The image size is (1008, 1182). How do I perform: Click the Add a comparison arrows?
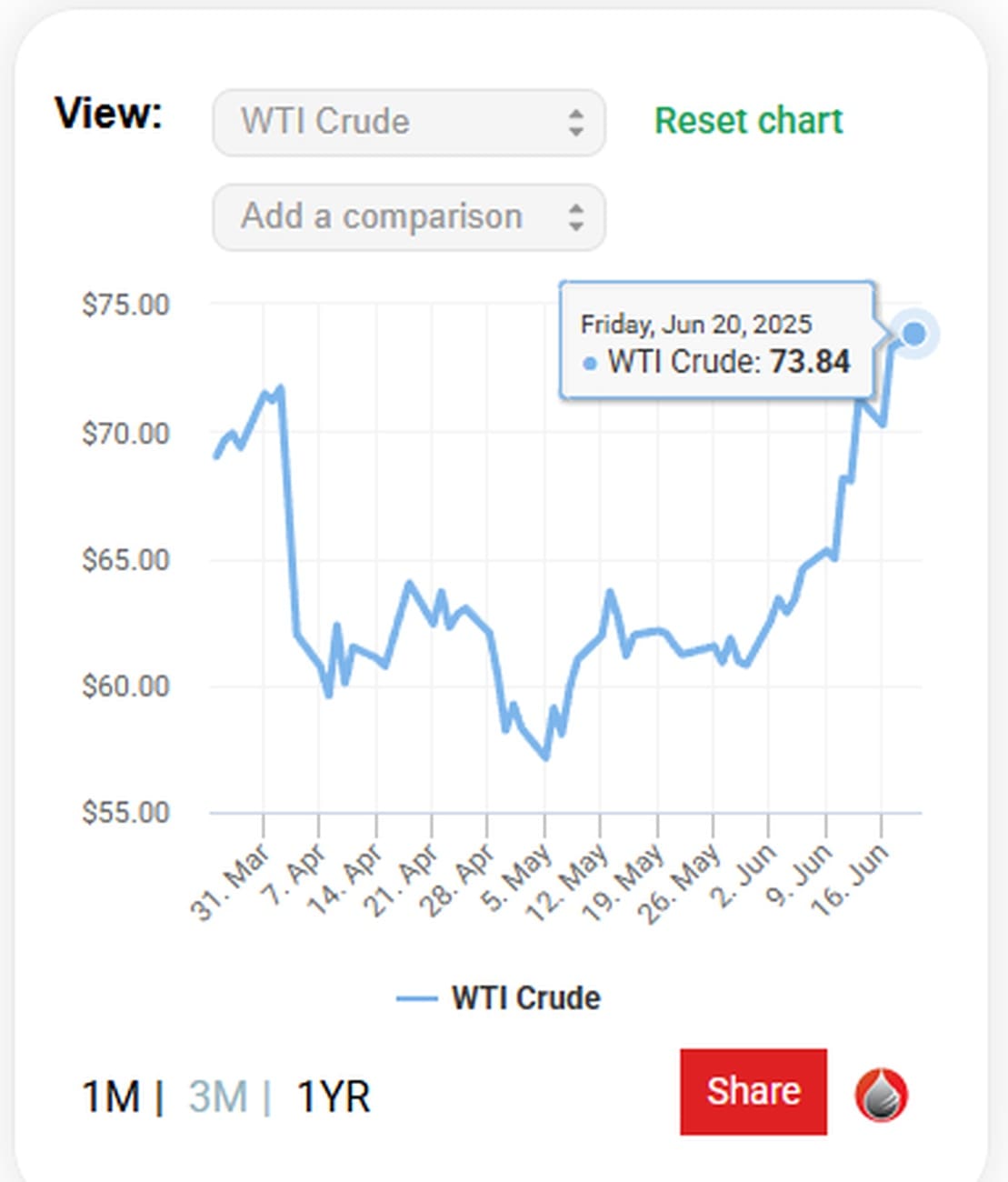coord(575,217)
